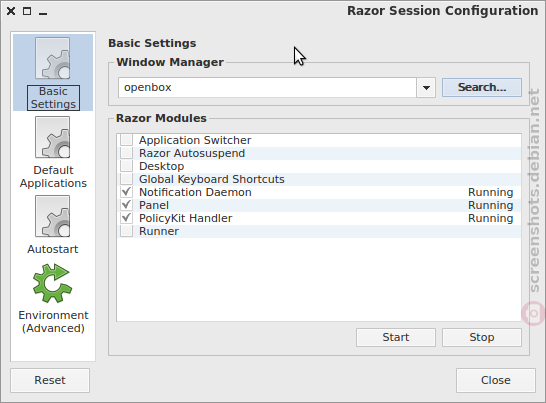Image resolution: width=546 pixels, height=403 pixels.
Task: Click the openbox window manager field
Action: click(267, 87)
